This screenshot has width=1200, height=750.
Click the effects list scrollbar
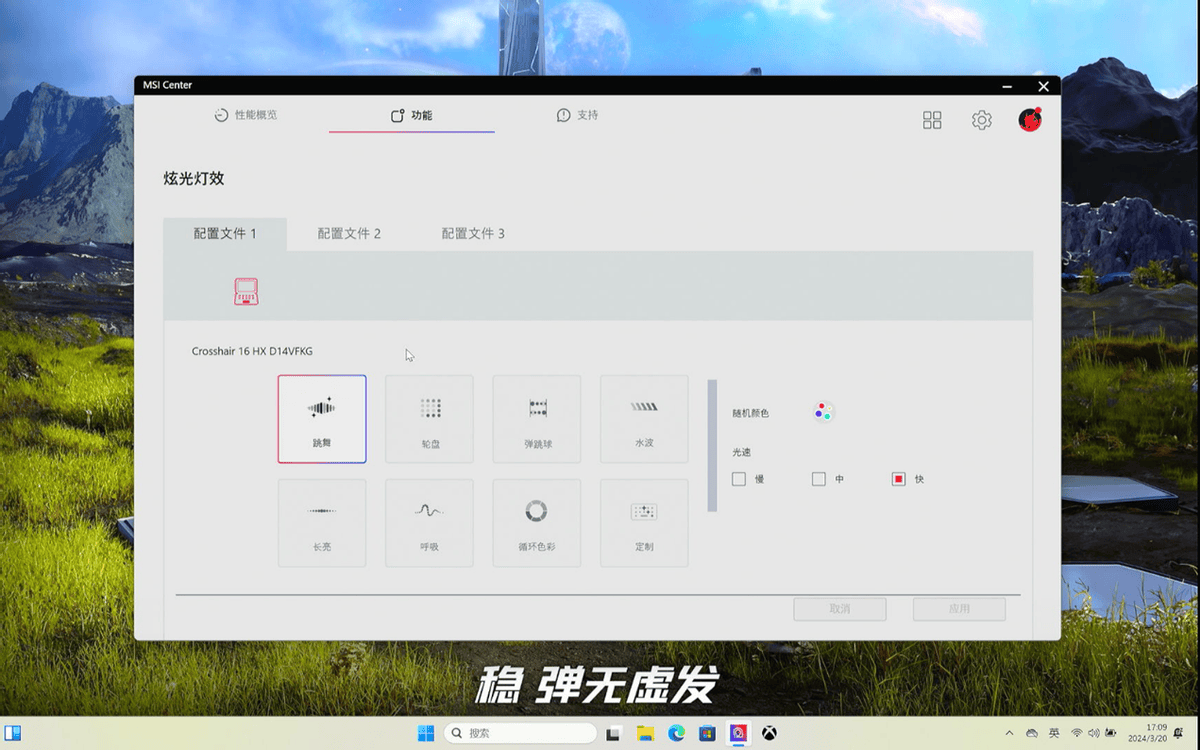712,445
